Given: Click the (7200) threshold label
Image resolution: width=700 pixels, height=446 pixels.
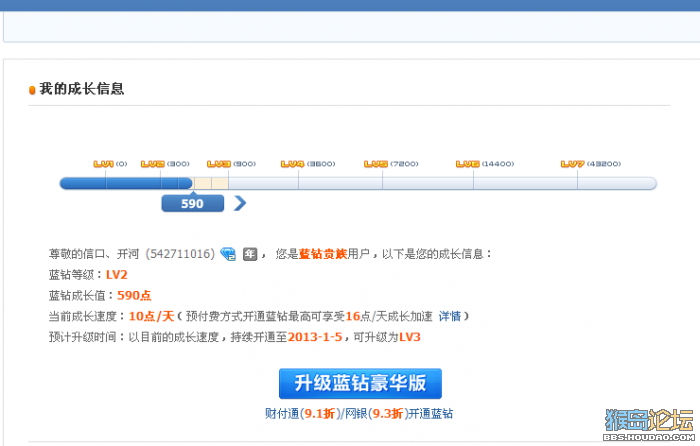Looking at the screenshot, I should pyautogui.click(x=404, y=164).
